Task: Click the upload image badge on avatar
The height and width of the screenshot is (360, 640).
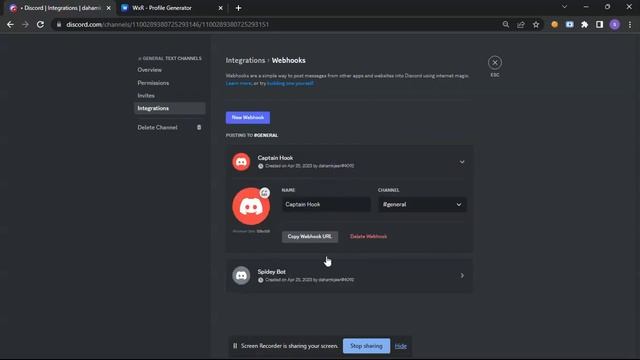Action: click(265, 193)
